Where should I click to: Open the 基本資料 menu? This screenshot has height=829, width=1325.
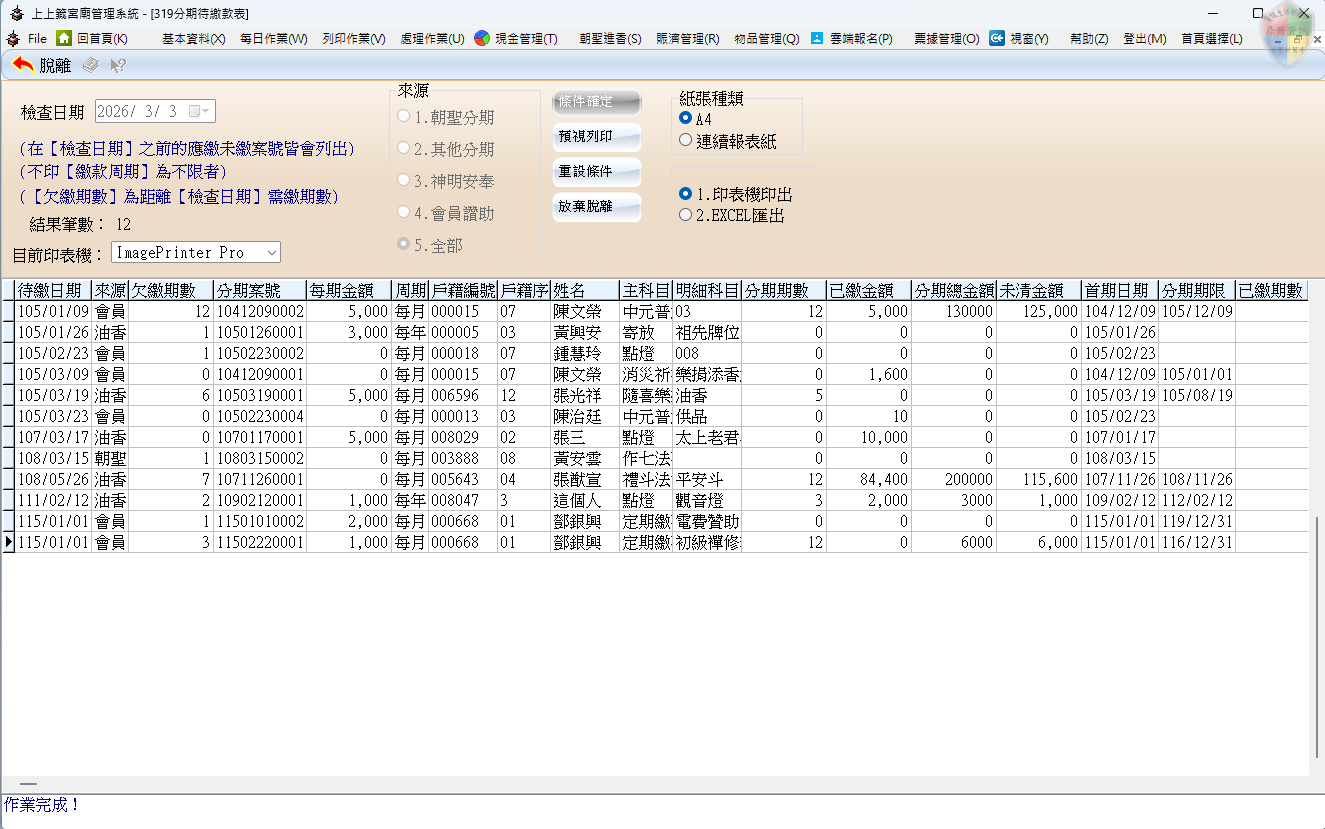pos(193,39)
